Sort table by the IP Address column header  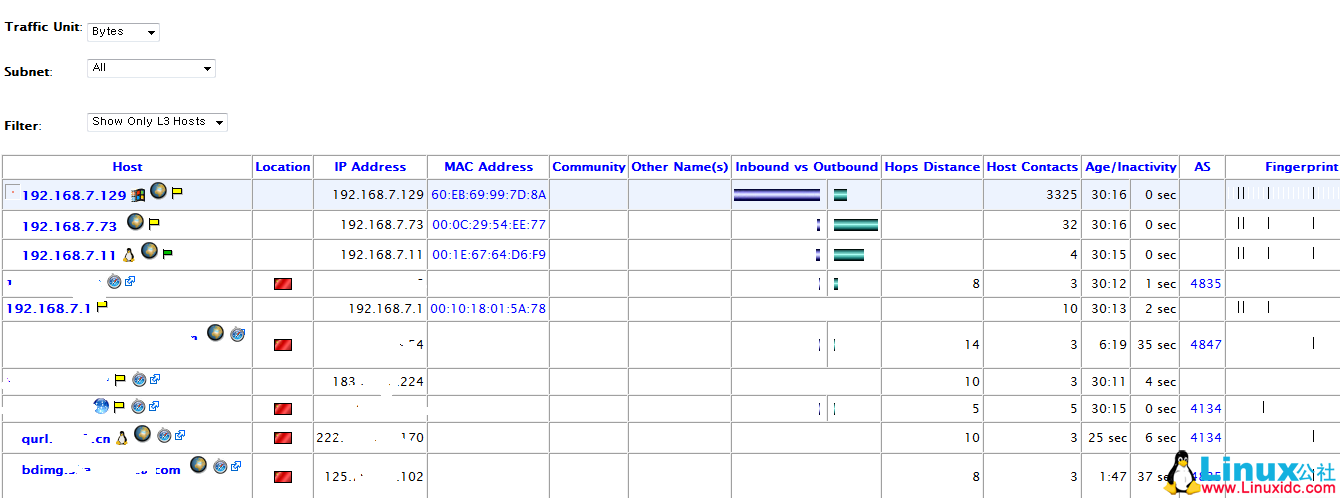pyautogui.click(x=370, y=167)
